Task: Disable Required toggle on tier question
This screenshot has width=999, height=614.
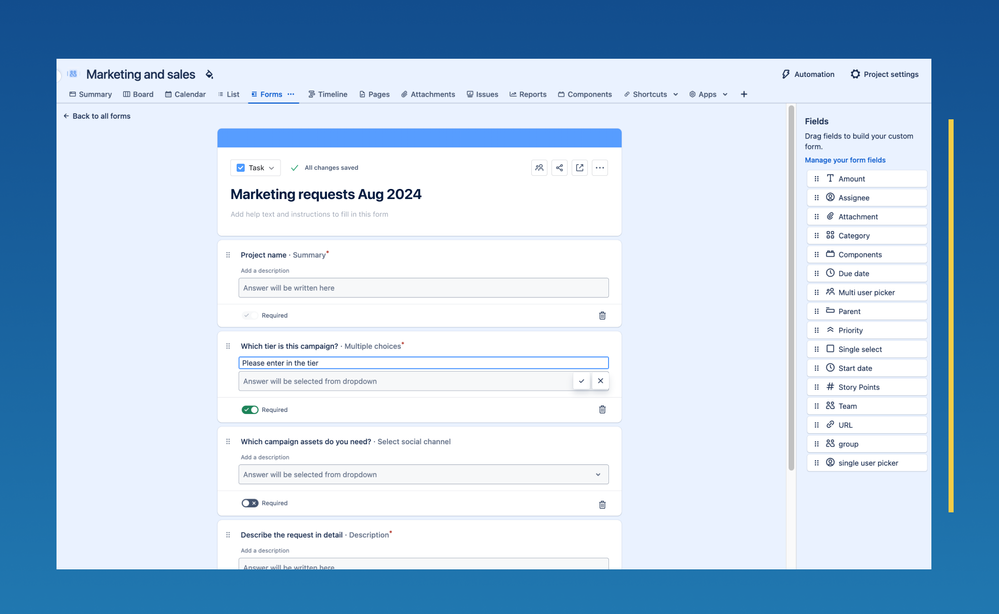Action: pos(250,410)
